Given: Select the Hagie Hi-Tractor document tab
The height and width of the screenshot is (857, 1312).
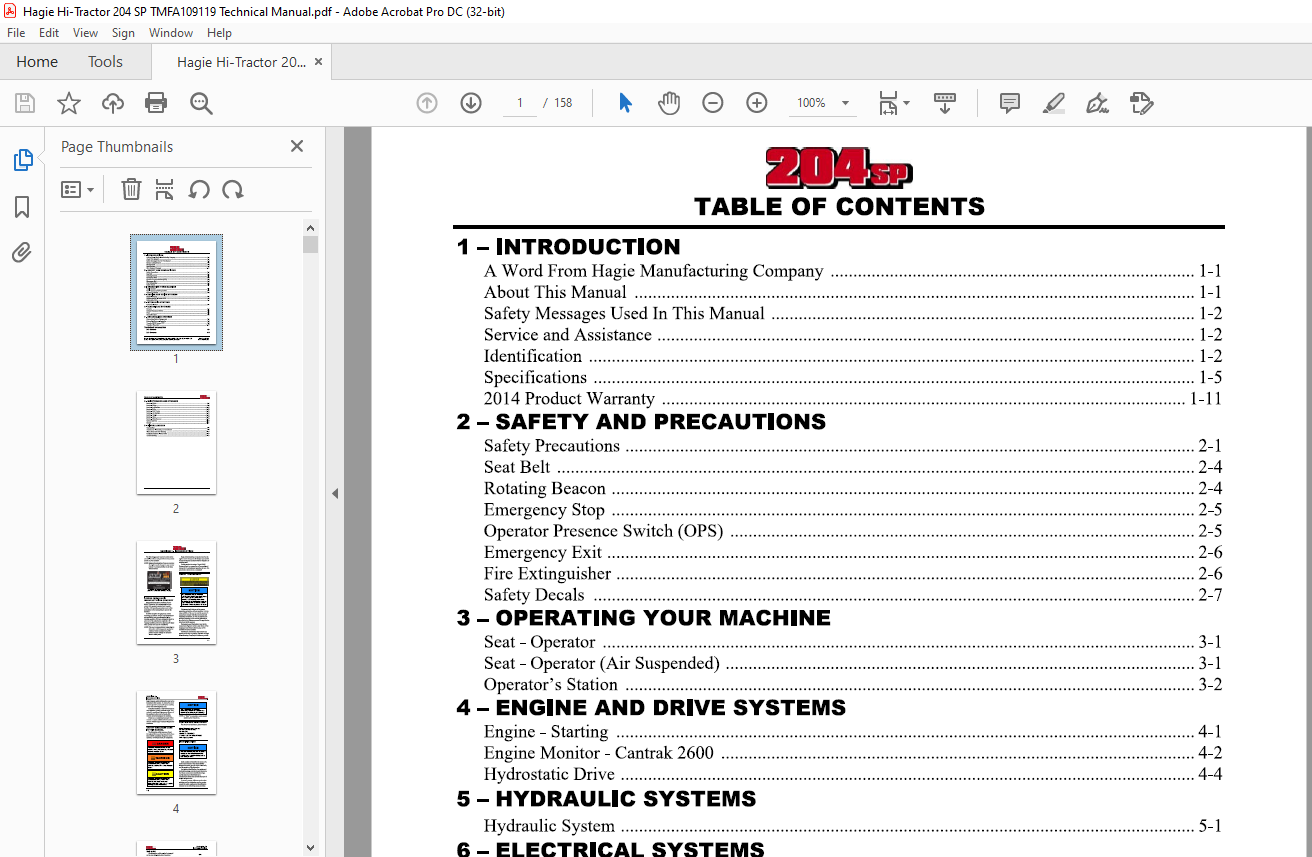Looking at the screenshot, I should 241,62.
